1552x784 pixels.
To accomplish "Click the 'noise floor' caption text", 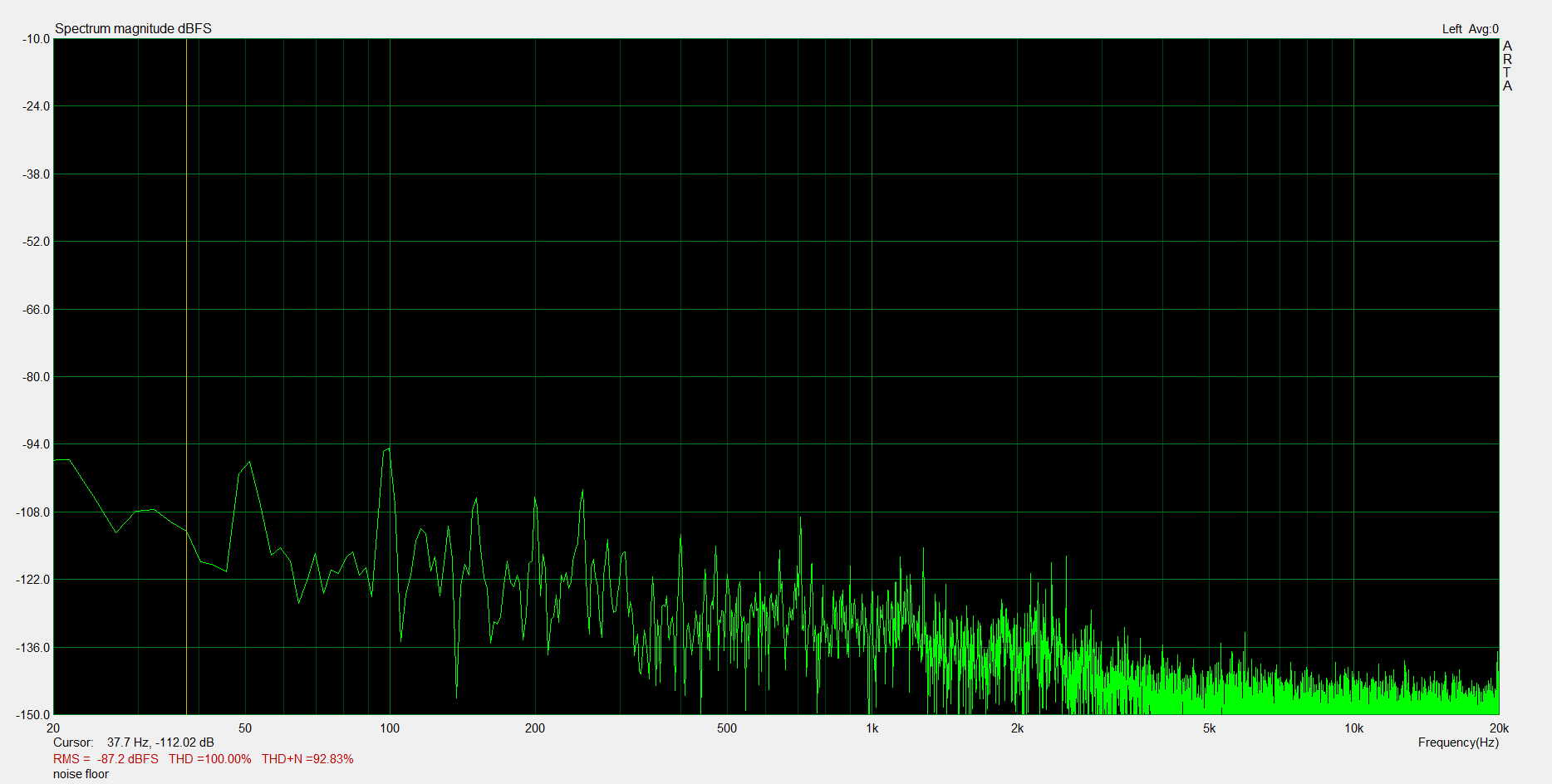I will (x=81, y=774).
